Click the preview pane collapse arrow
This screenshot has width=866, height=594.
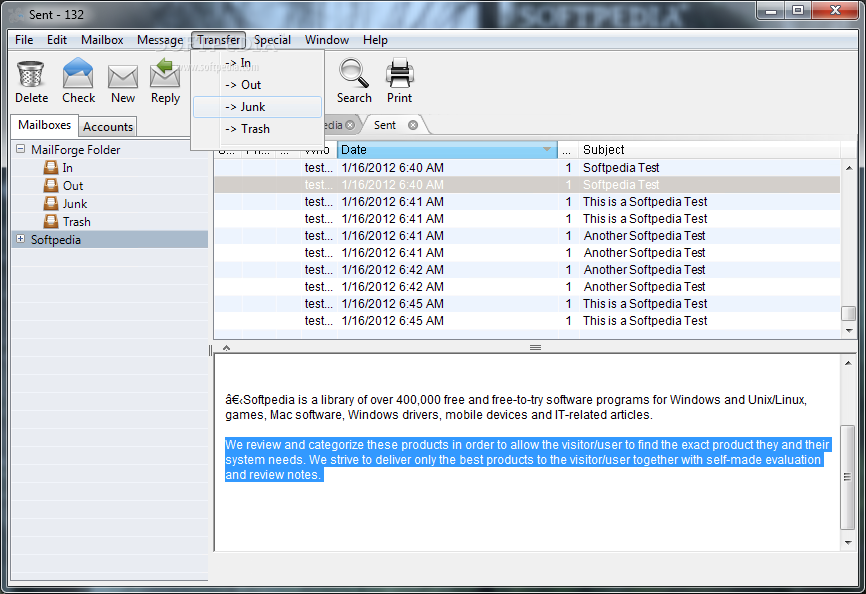[226, 348]
